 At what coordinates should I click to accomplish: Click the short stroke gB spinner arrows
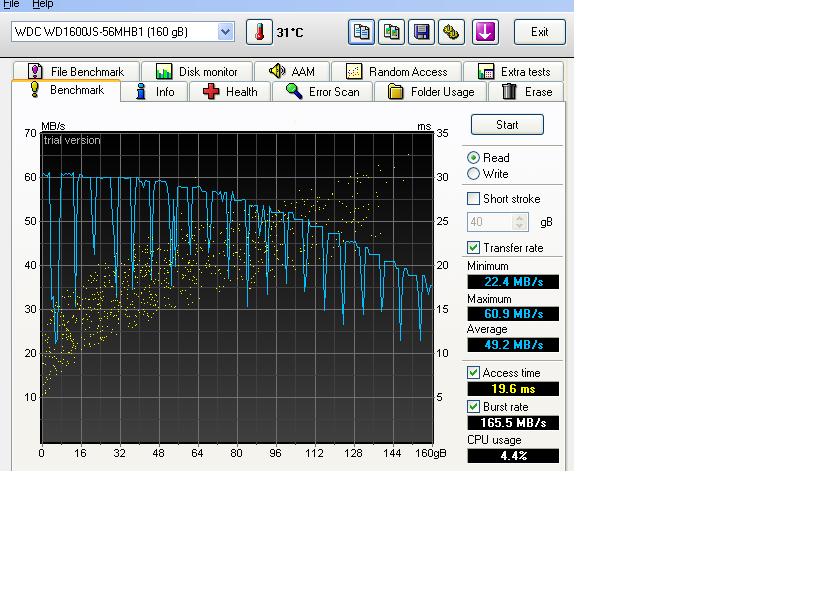pyautogui.click(x=520, y=222)
